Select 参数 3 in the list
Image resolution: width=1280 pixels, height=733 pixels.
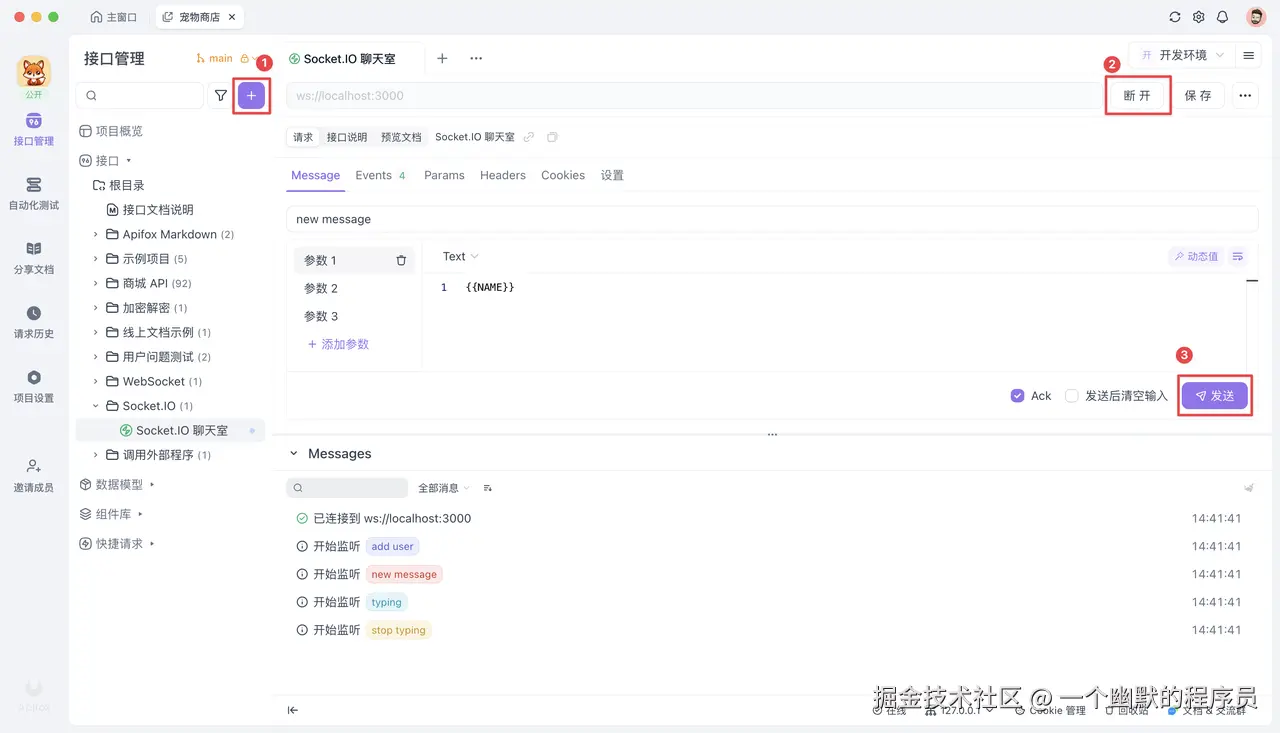pos(354,316)
